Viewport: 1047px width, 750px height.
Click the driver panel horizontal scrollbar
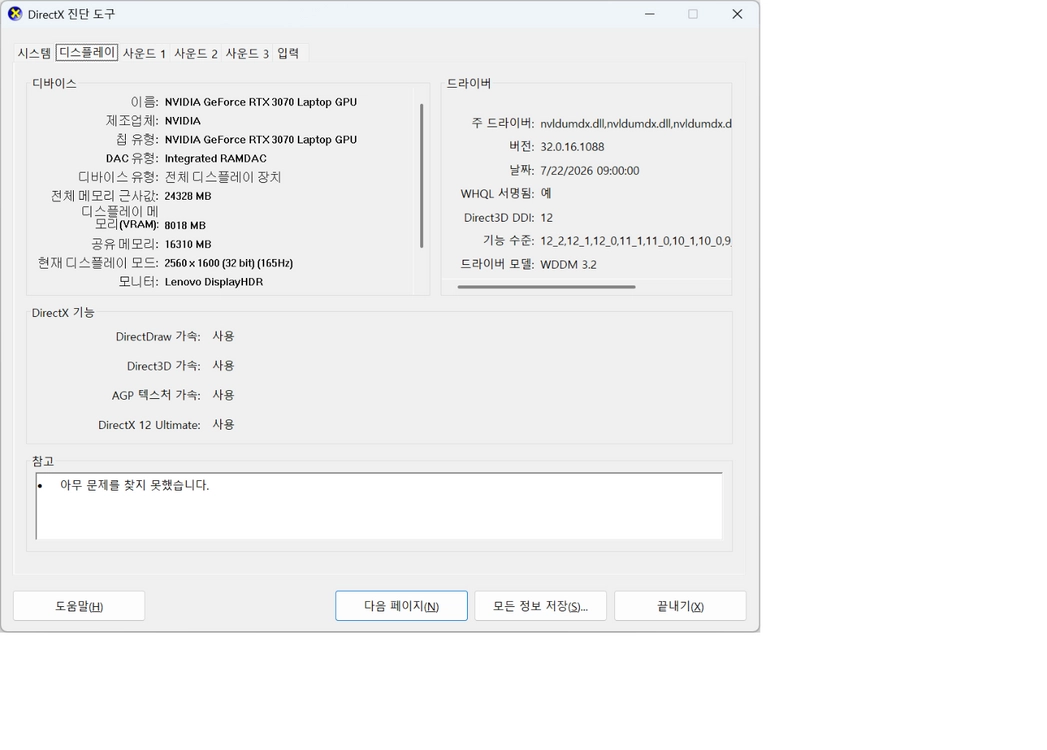(x=546, y=287)
